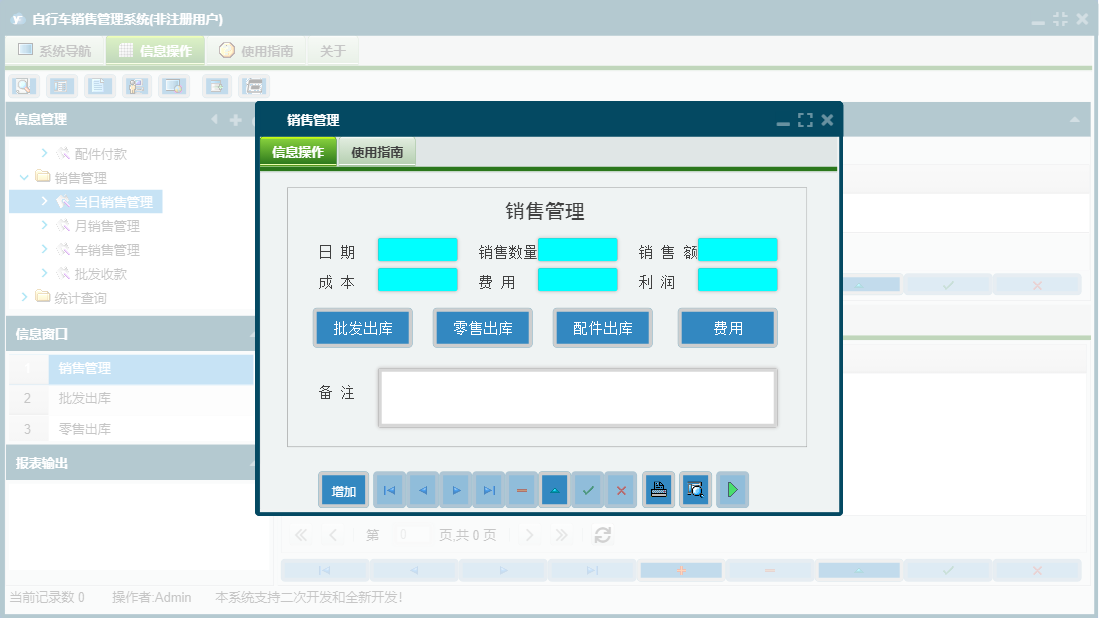Viewport: 1099px width, 618px height.
Task: Confirm changes with the green checkmark icon
Action: click(587, 489)
